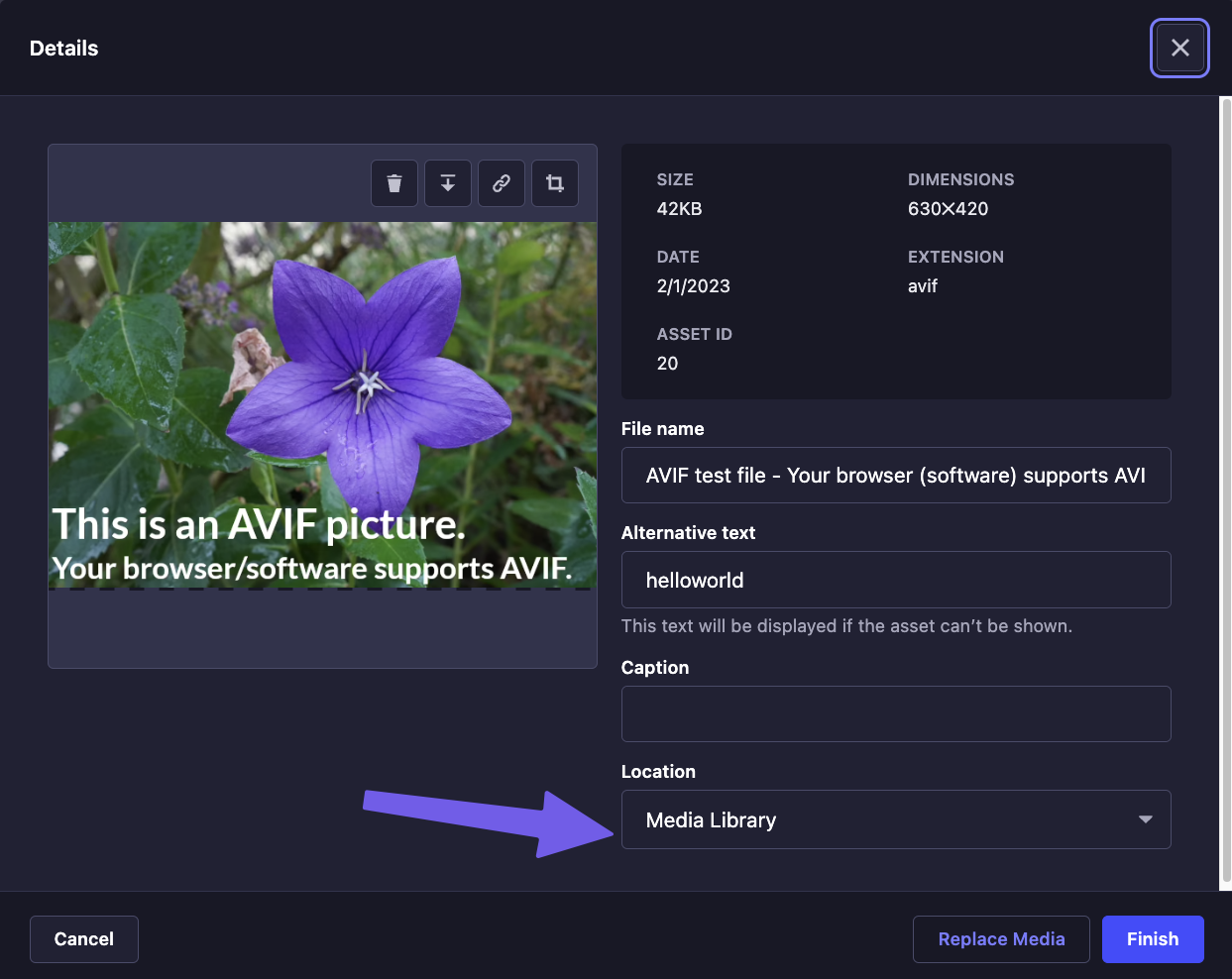Click Replace Media
The height and width of the screenshot is (979, 1232).
[x=1001, y=938]
